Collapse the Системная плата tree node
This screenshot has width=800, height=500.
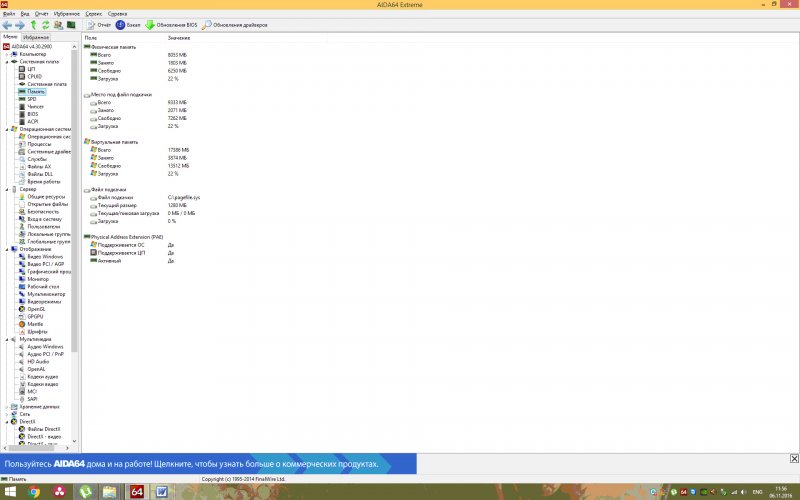(9, 61)
